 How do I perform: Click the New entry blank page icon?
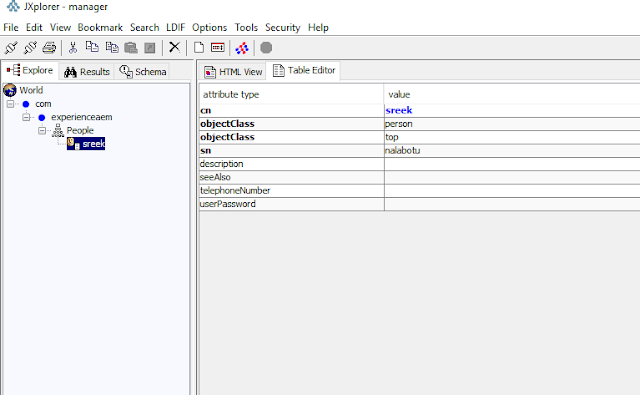199,47
